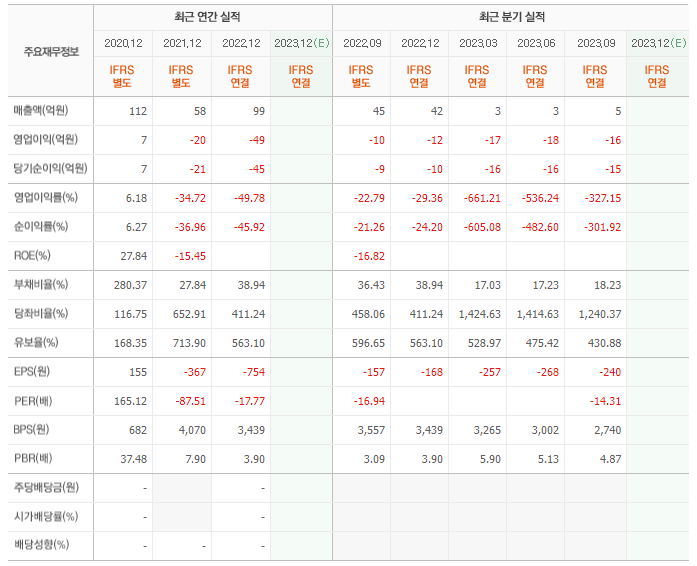The height and width of the screenshot is (566, 697).
Task: Click the -16.82 ROE value
Action: pos(369,256)
